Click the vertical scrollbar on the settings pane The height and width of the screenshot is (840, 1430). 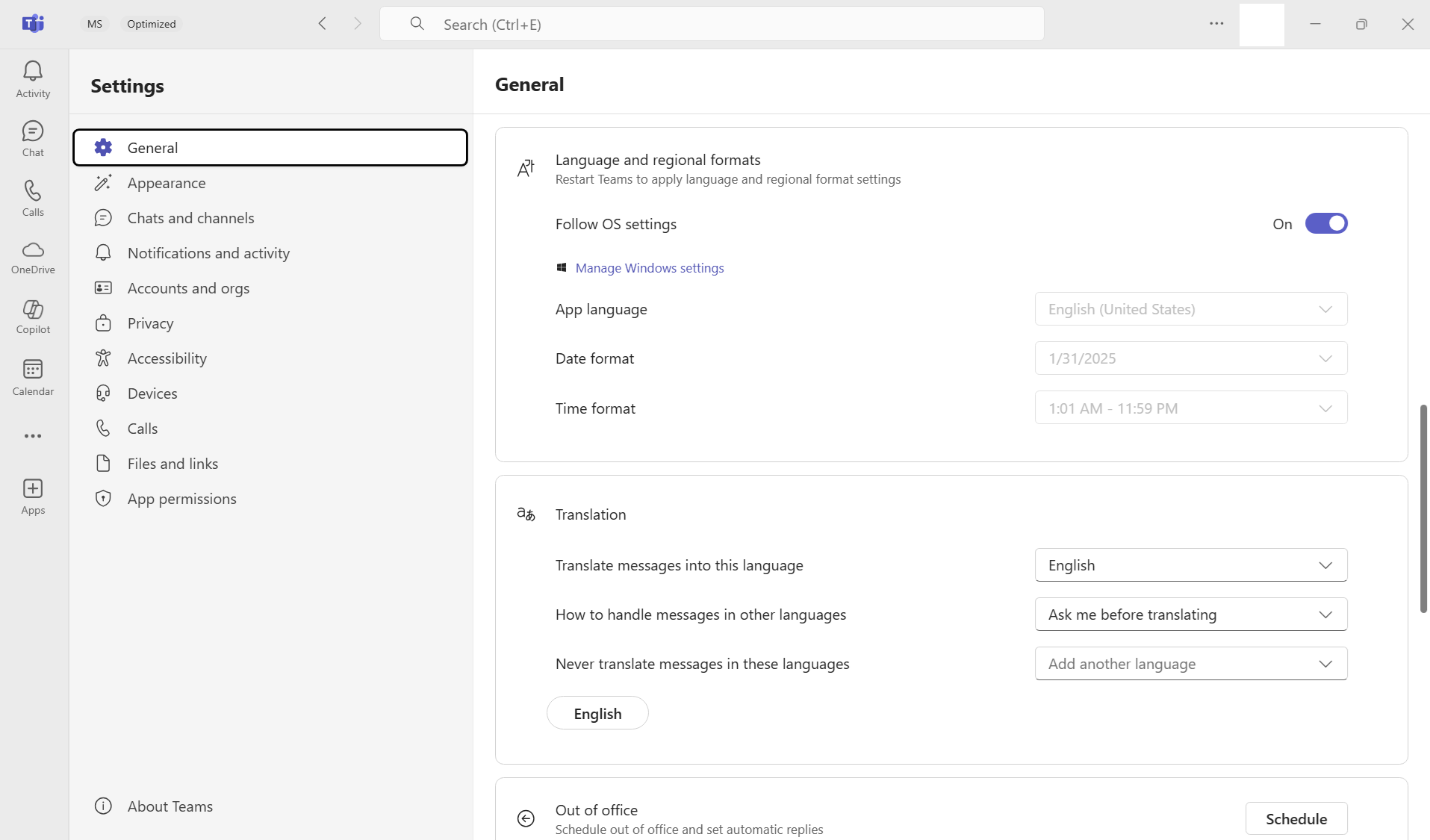[1423, 508]
